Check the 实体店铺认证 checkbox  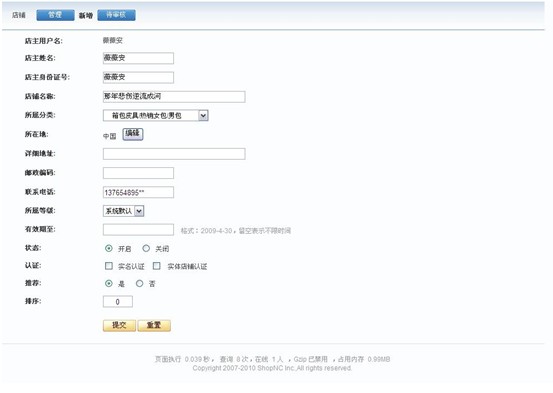[x=157, y=266]
